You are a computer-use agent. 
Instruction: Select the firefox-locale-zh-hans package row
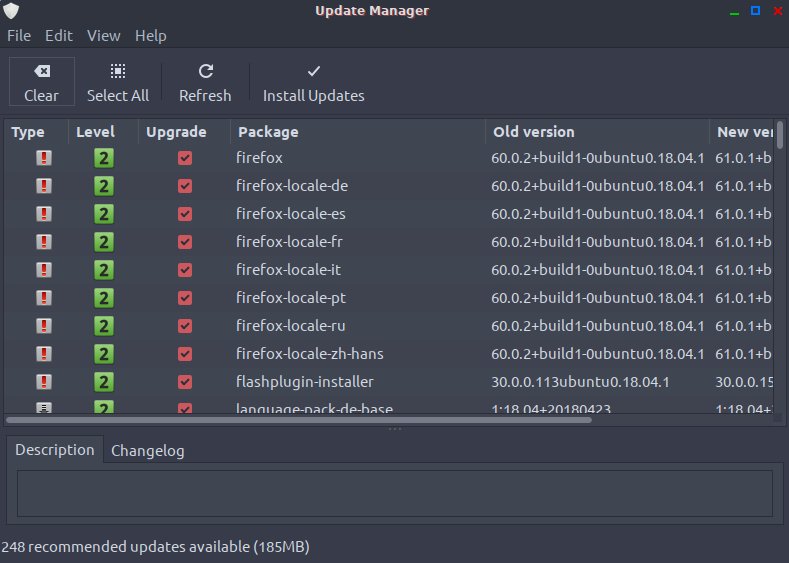(x=310, y=354)
